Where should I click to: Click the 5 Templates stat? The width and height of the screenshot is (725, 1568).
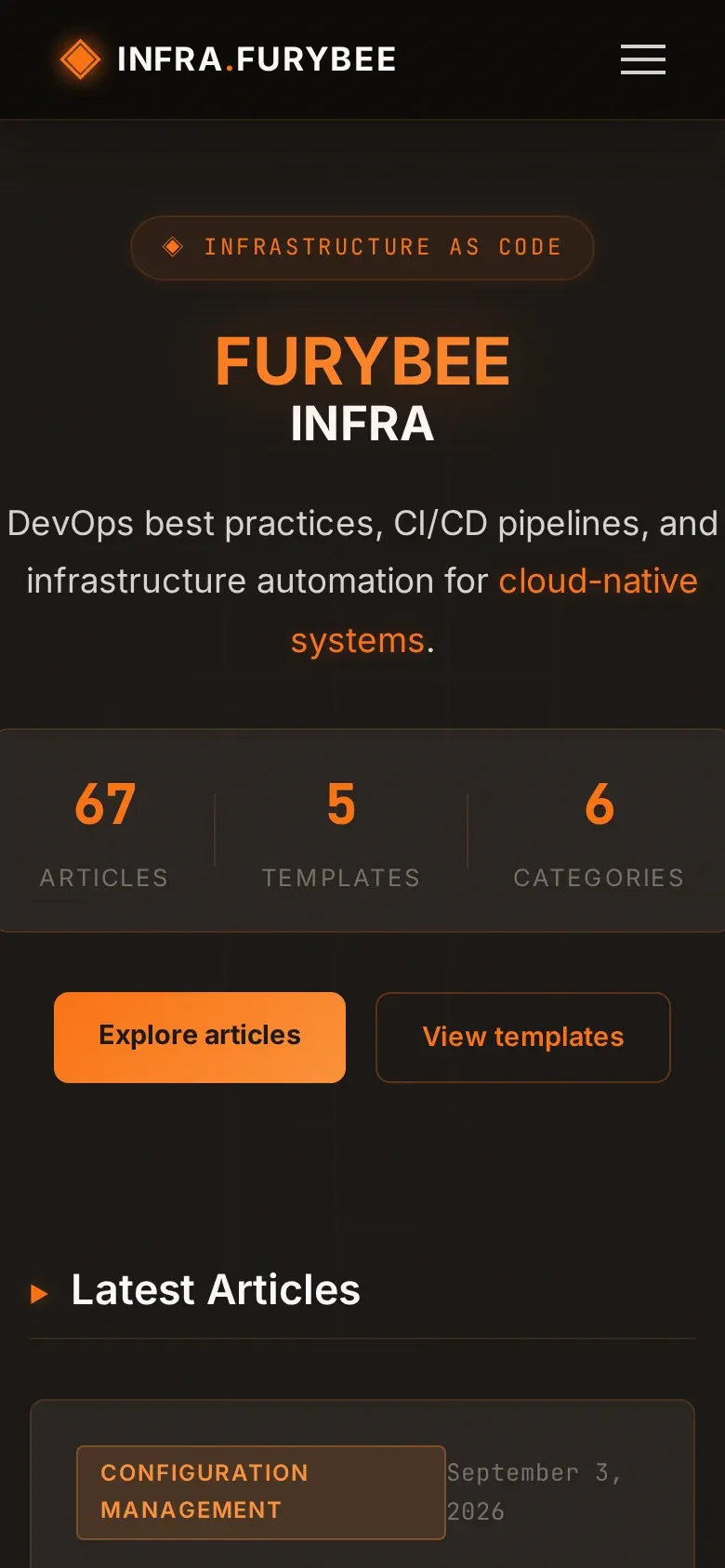[341, 832]
